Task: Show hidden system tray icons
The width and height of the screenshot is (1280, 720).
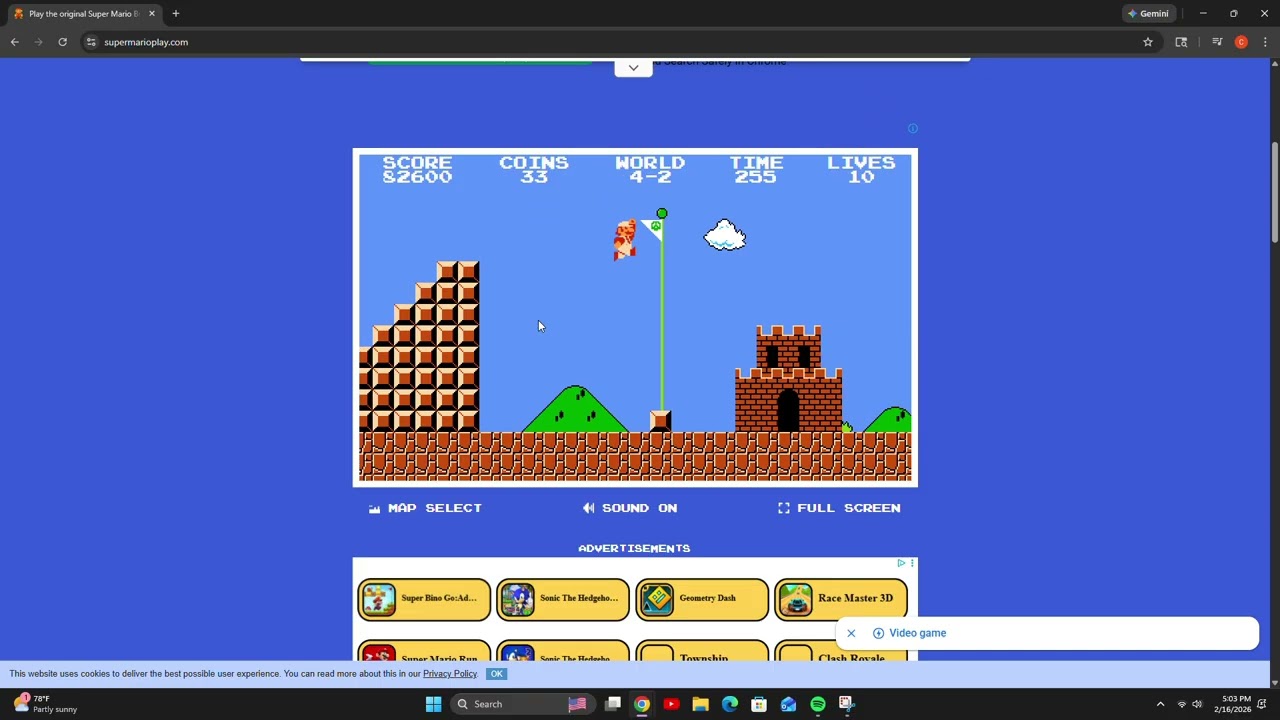Action: [1160, 704]
